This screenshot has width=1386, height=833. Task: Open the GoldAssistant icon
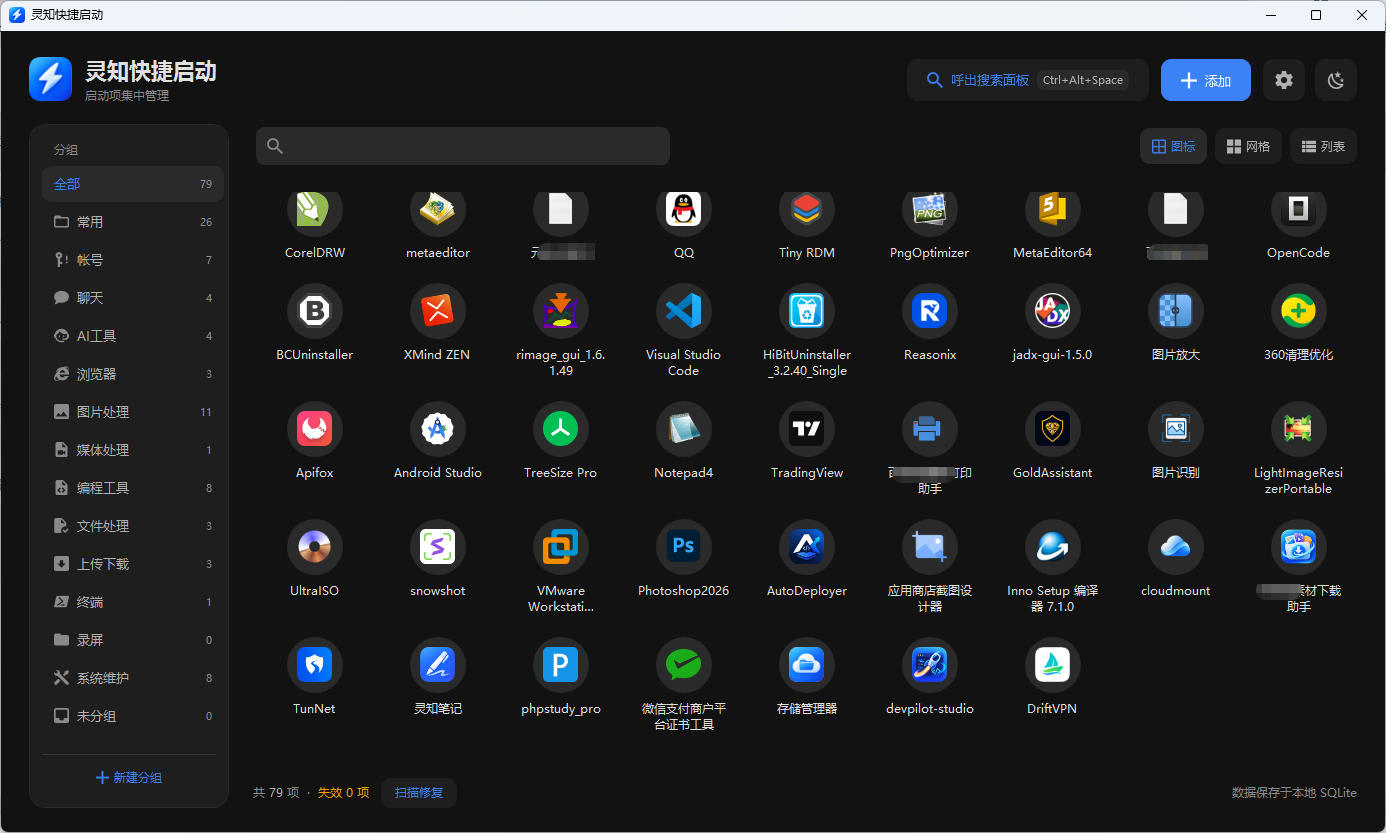(x=1053, y=429)
